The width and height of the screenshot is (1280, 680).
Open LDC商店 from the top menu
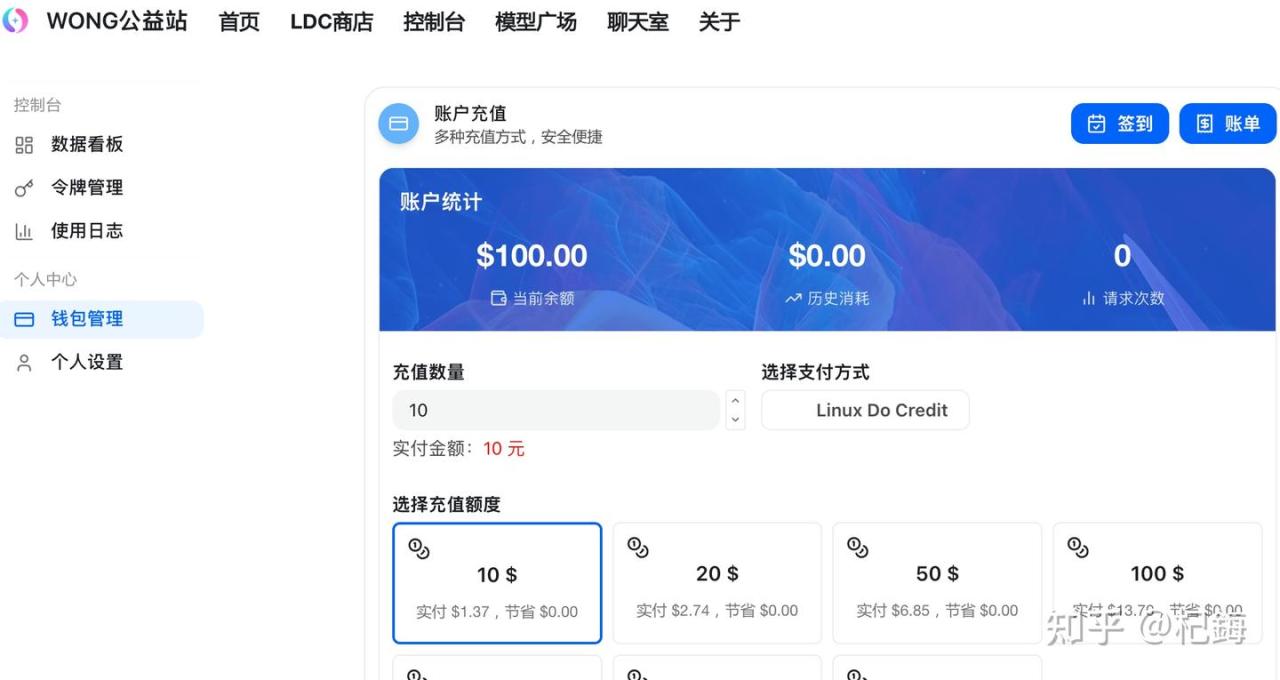coord(331,22)
